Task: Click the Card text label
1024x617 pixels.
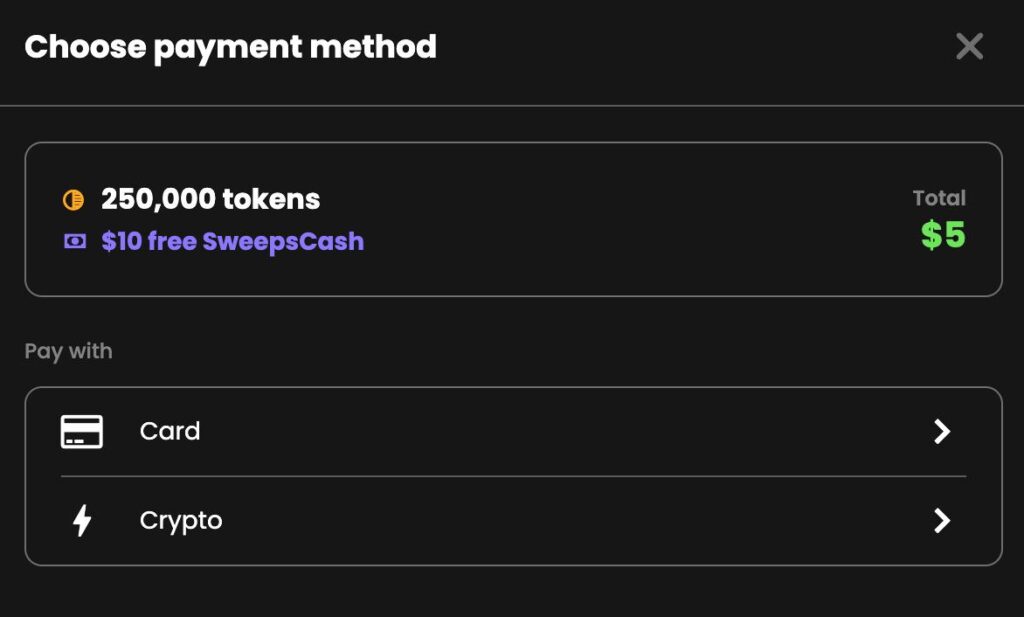Action: (170, 432)
